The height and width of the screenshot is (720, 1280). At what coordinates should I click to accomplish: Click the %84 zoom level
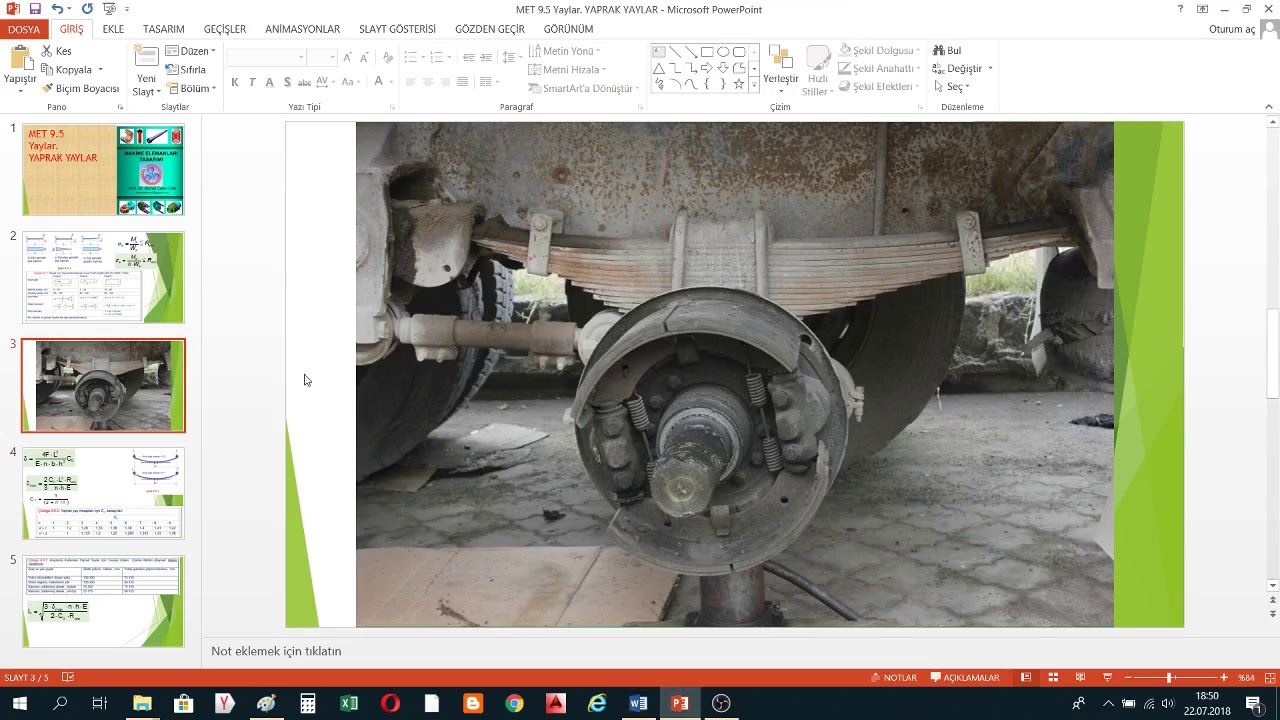coord(1246,677)
